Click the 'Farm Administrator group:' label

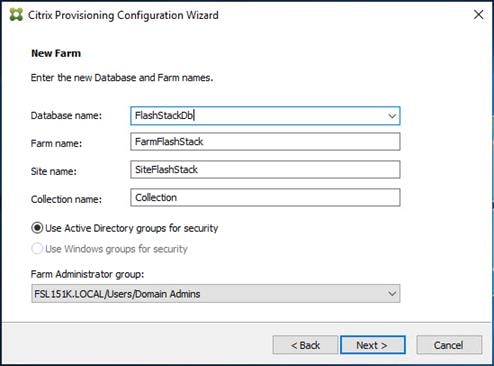(x=87, y=274)
